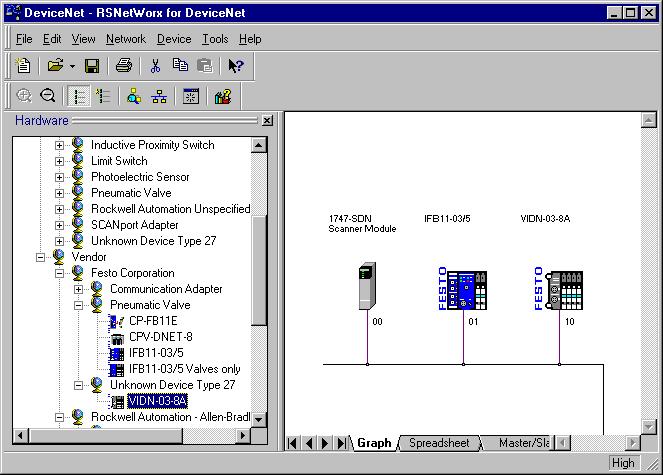Collapse Festo Pneumatic Valve node
The width and height of the screenshot is (663, 475).
78,305
